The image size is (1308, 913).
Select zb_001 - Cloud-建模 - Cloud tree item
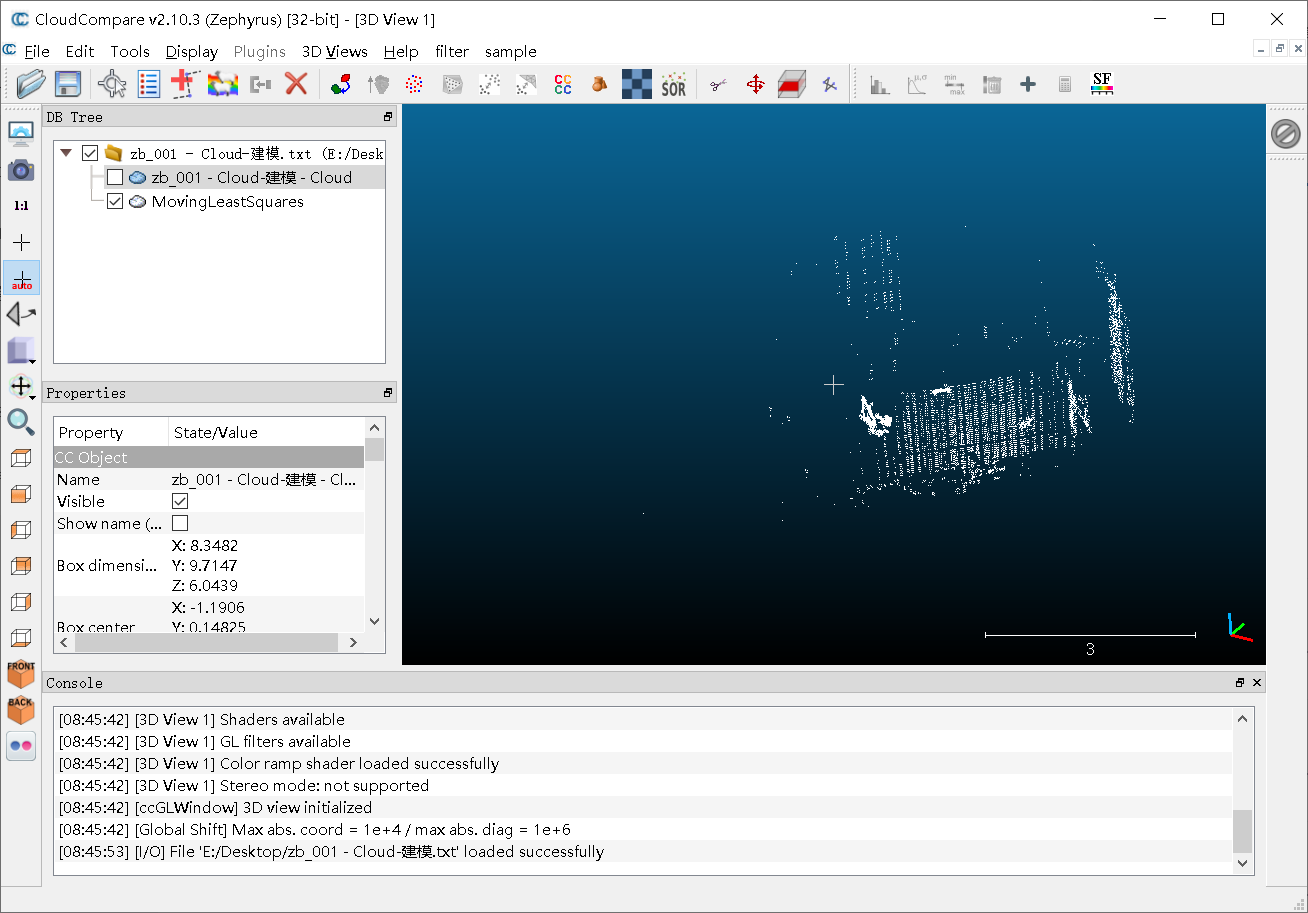[251, 177]
